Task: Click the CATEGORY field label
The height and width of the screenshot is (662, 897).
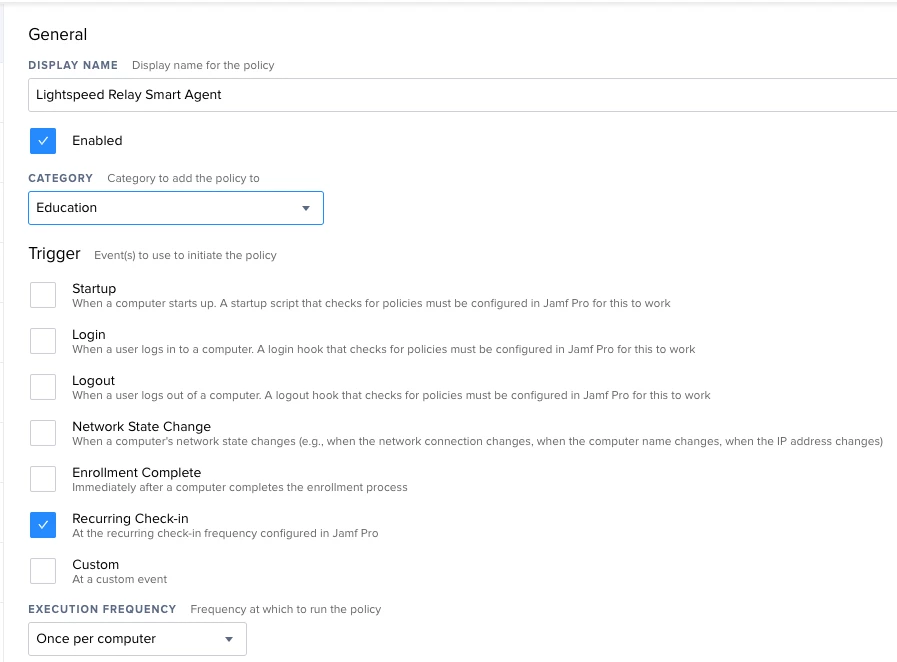Action: (61, 178)
